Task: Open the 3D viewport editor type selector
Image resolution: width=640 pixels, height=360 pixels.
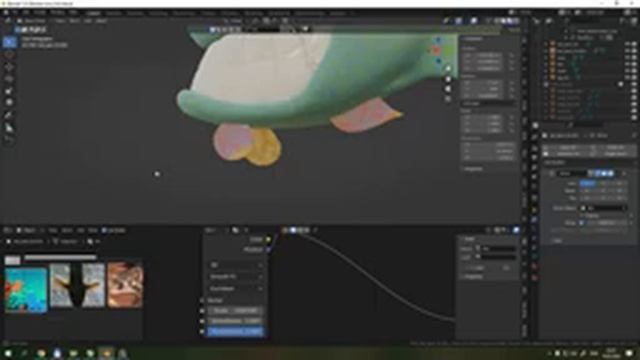Action: 7,20
